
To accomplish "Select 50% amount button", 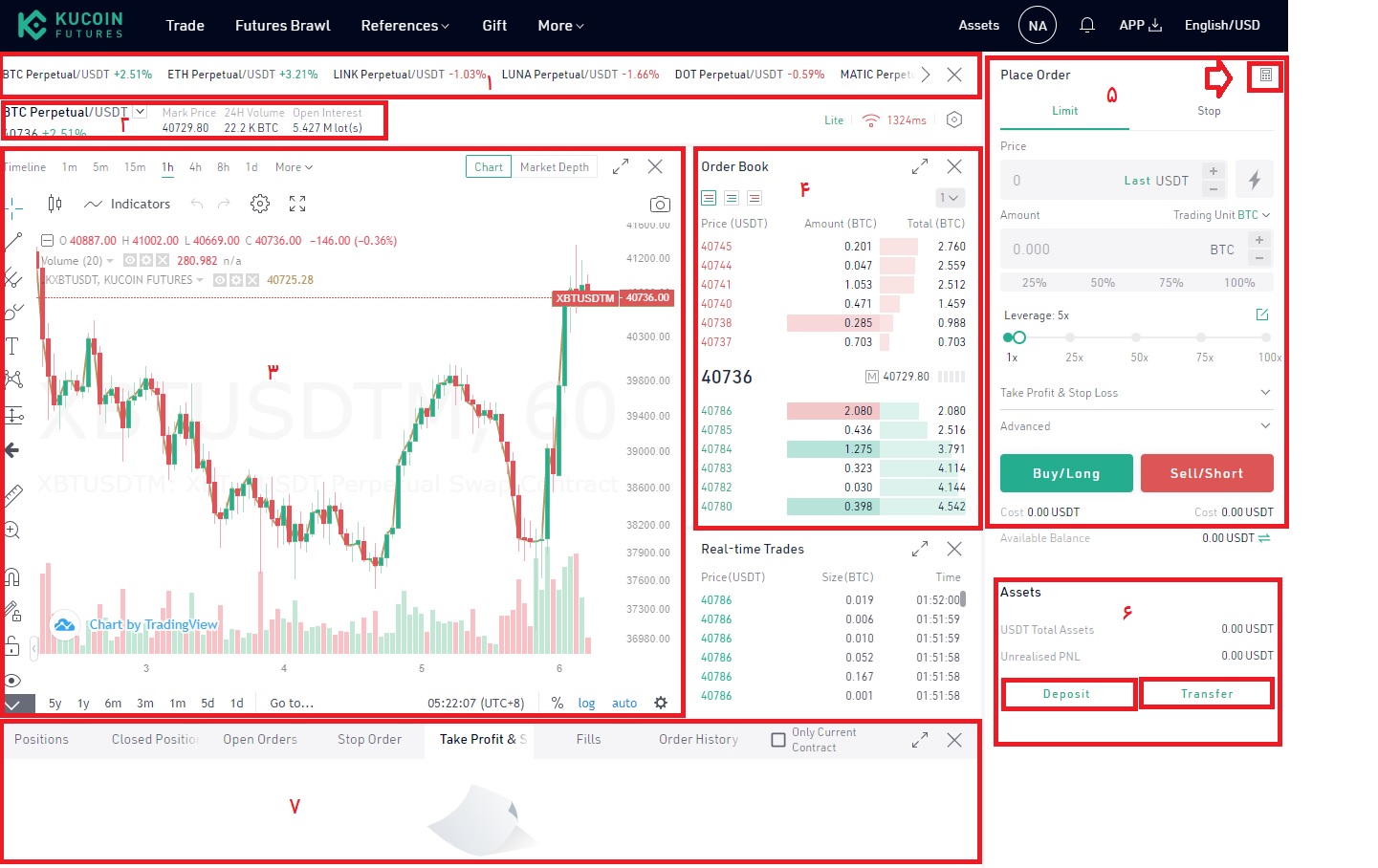I will [1103, 283].
